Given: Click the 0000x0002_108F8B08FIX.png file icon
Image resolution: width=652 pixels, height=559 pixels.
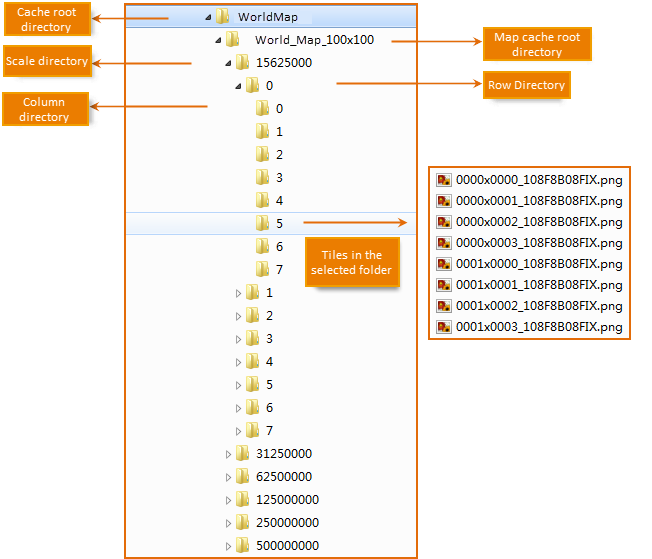Looking at the screenshot, I should pyautogui.click(x=444, y=222).
